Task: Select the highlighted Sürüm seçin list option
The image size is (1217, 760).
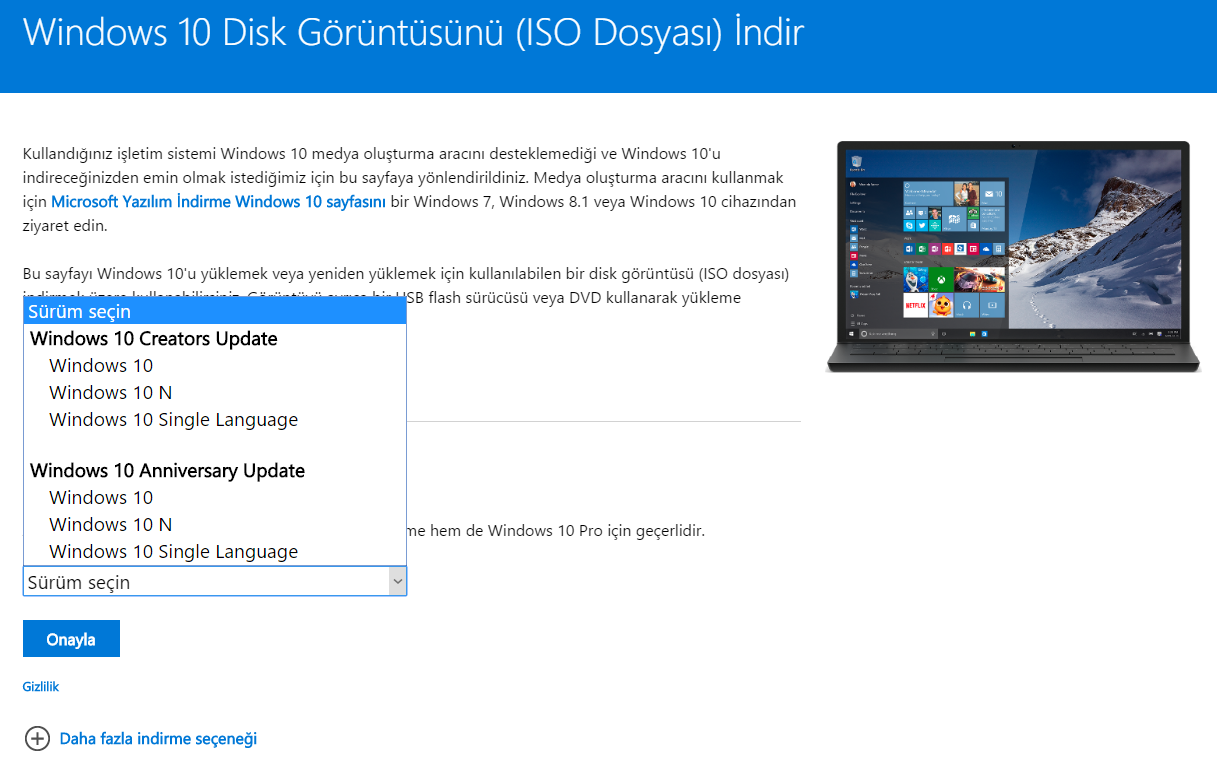Action: [x=215, y=312]
